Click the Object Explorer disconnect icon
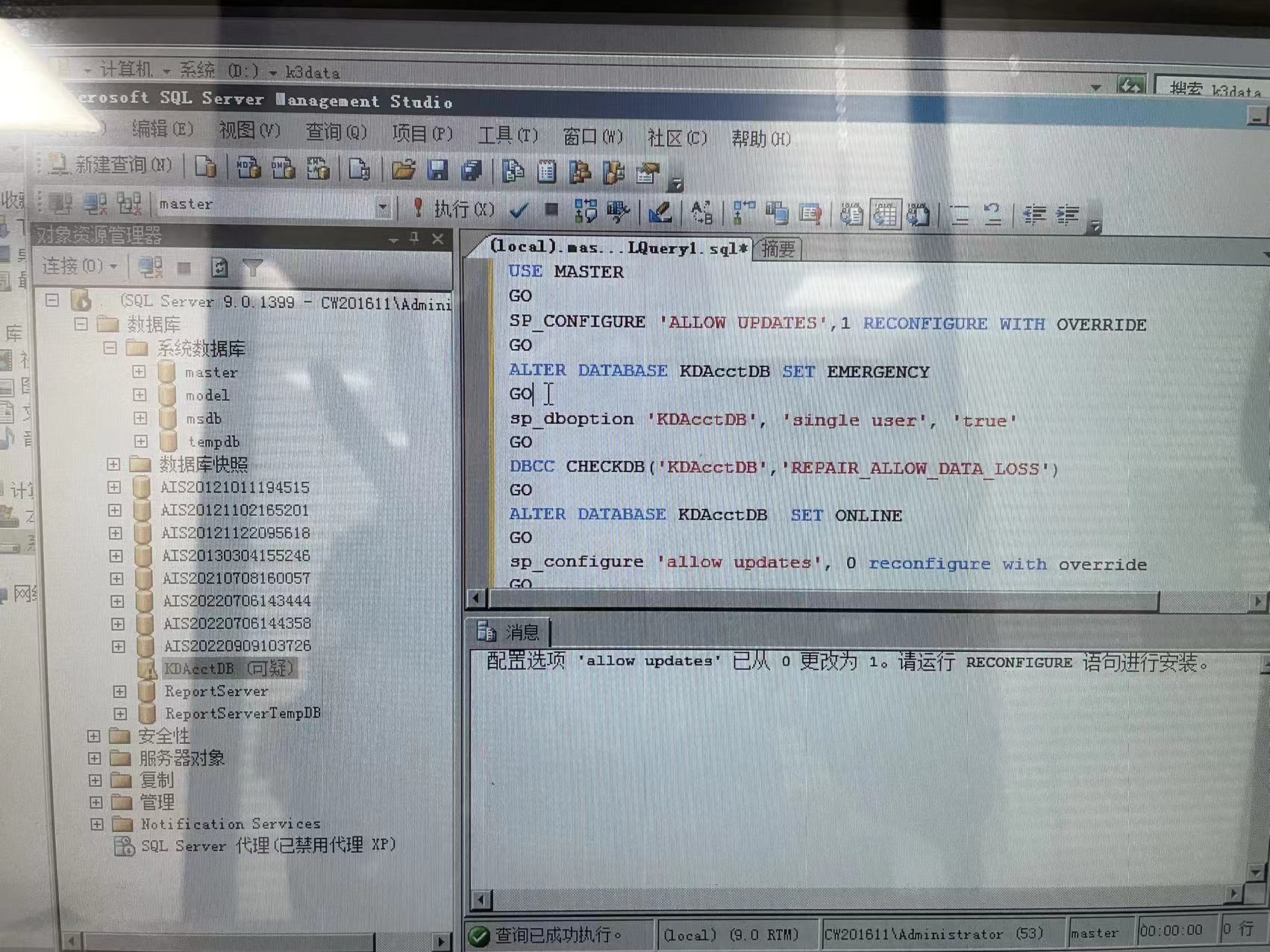Screen dimensions: 1270x952 (x=151, y=266)
